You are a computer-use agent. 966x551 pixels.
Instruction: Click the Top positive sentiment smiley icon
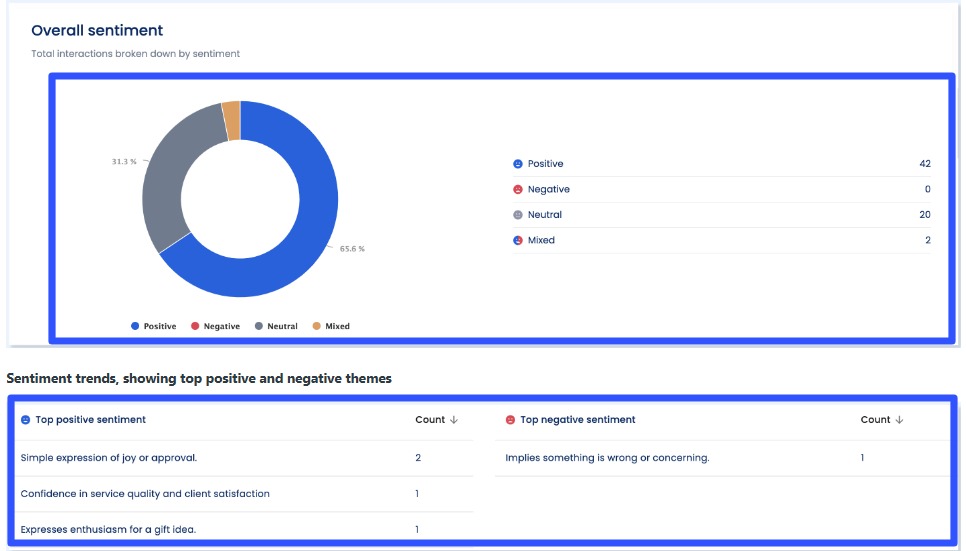[26, 420]
